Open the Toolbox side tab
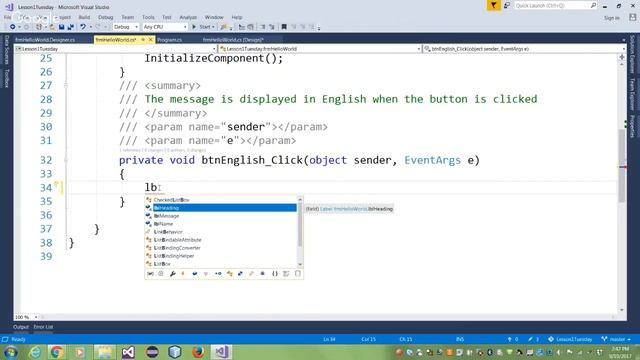 [x=7, y=78]
